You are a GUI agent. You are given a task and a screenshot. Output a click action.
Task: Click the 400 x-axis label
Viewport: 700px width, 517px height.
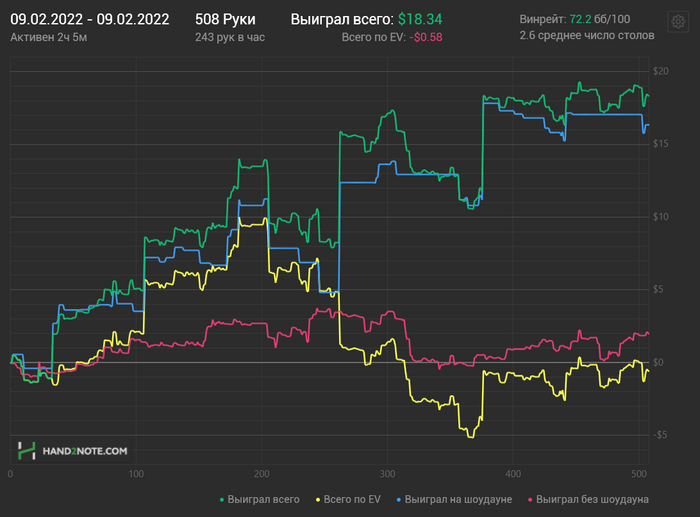tap(513, 474)
